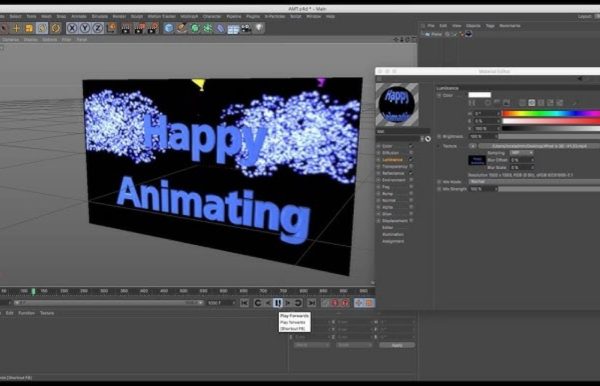Click the Camera object icon
This screenshot has width=600, height=386.
(x=246, y=28)
